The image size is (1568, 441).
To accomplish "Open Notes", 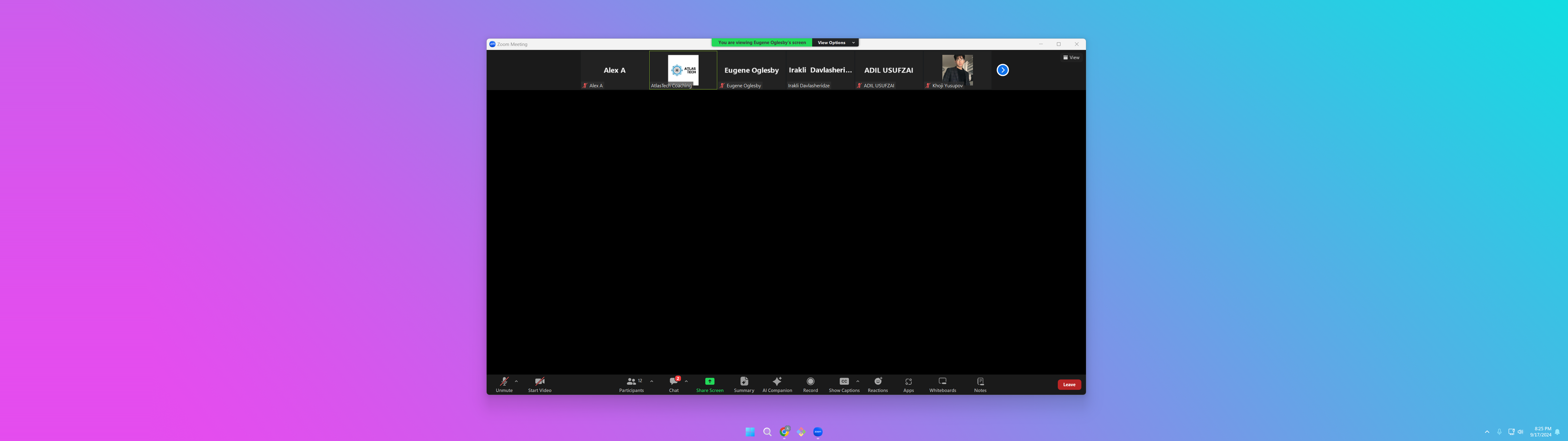I will click(x=980, y=384).
